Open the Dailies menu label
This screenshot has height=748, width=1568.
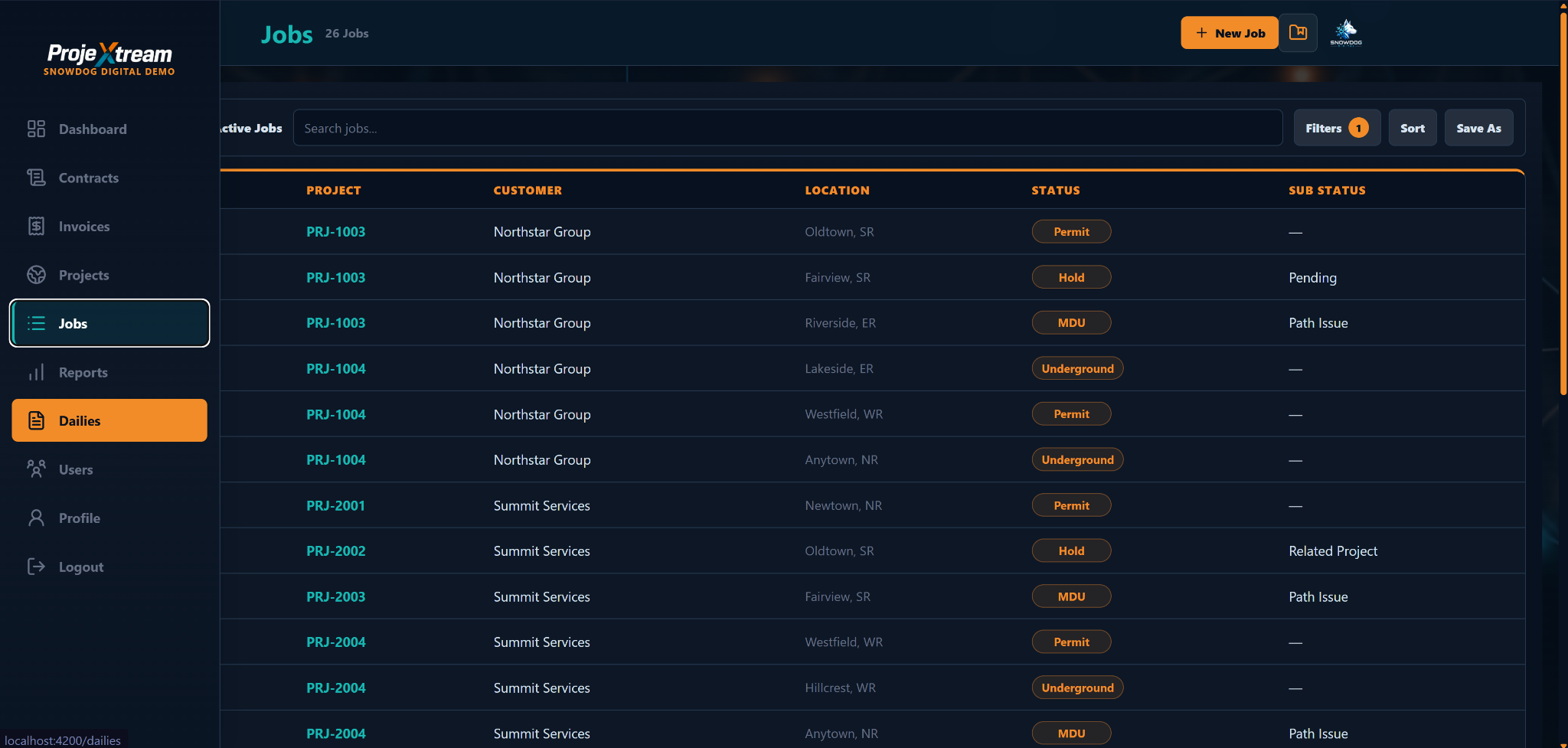80,421
